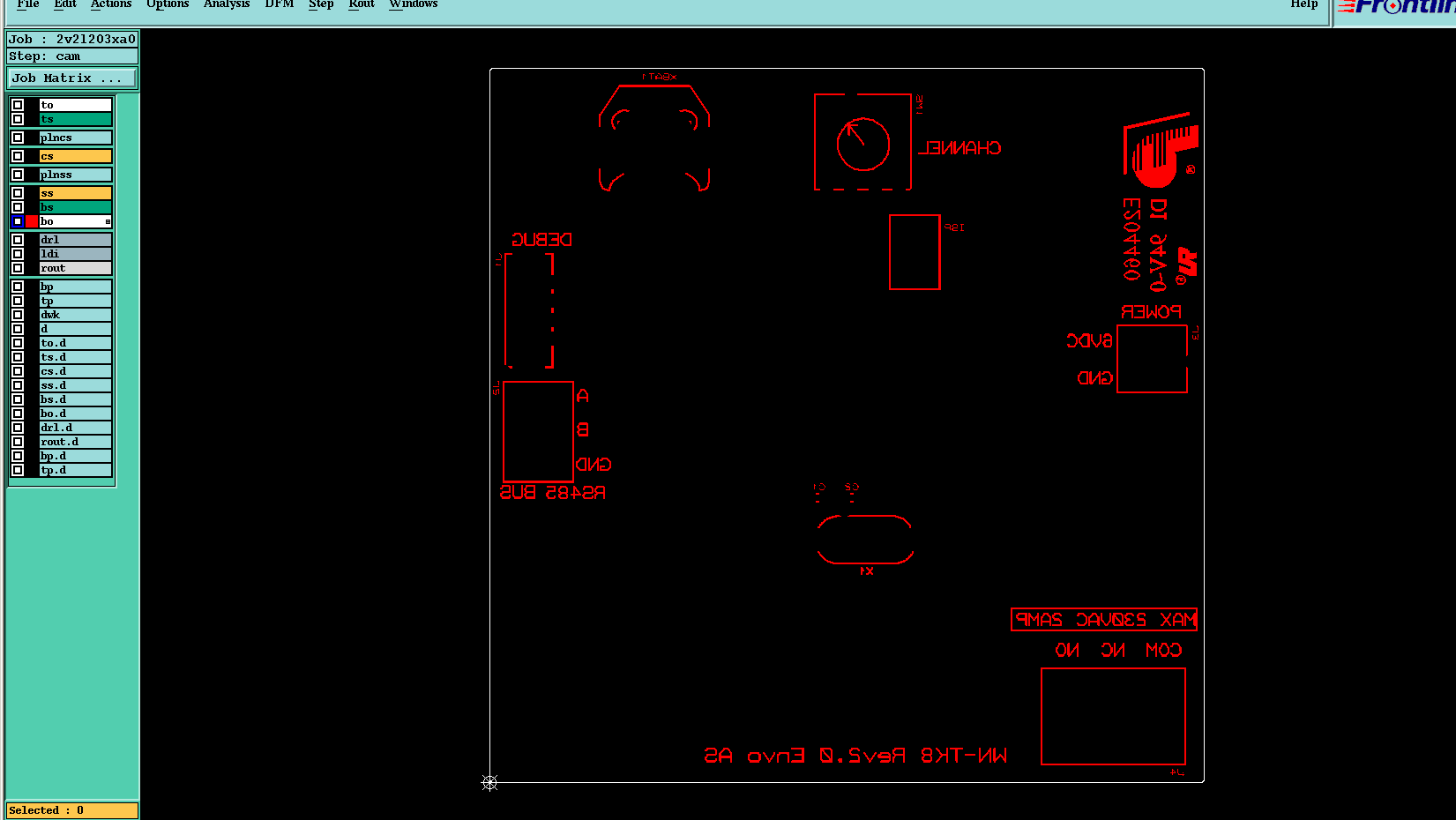The image size is (1456, 820).
Task: Toggle checkbox for layer 'dwk'
Action: click(18, 315)
